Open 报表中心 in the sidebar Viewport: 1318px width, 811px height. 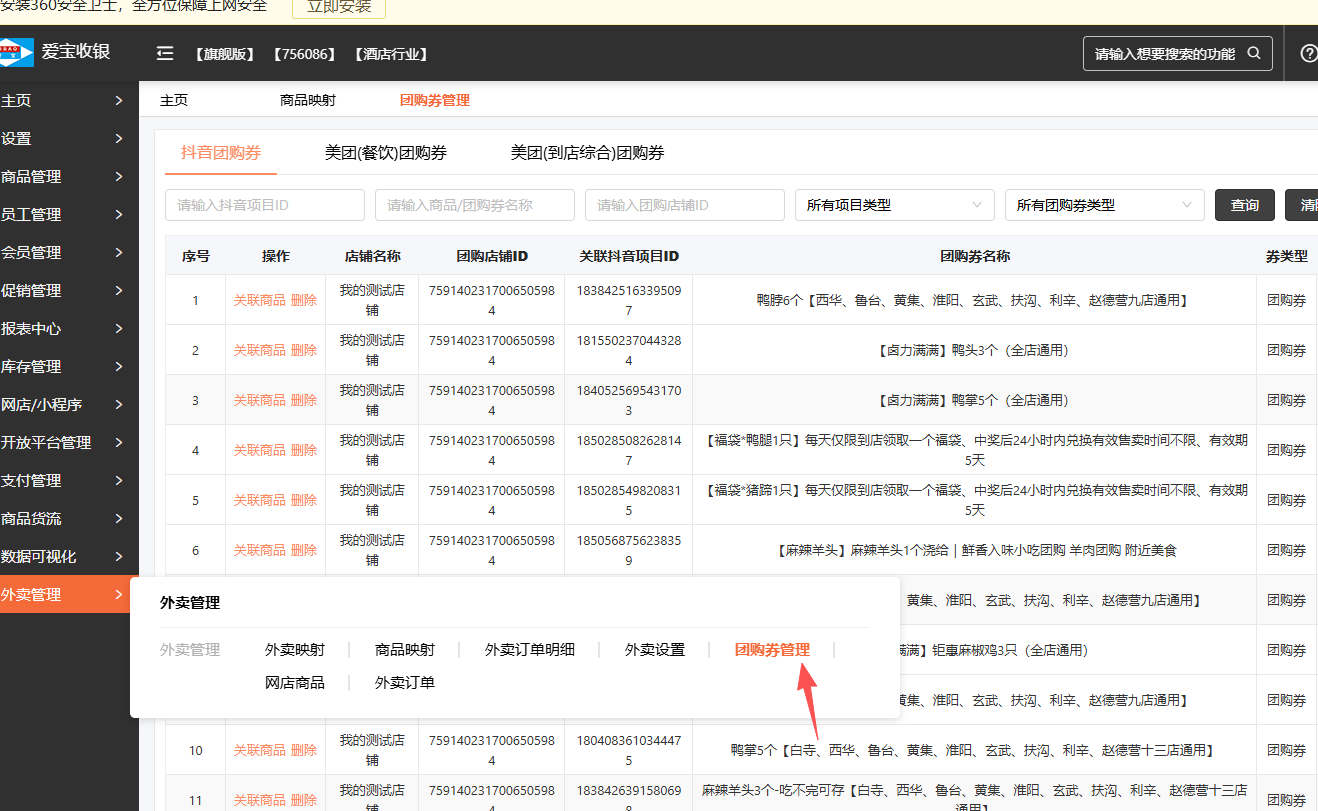click(x=60, y=329)
